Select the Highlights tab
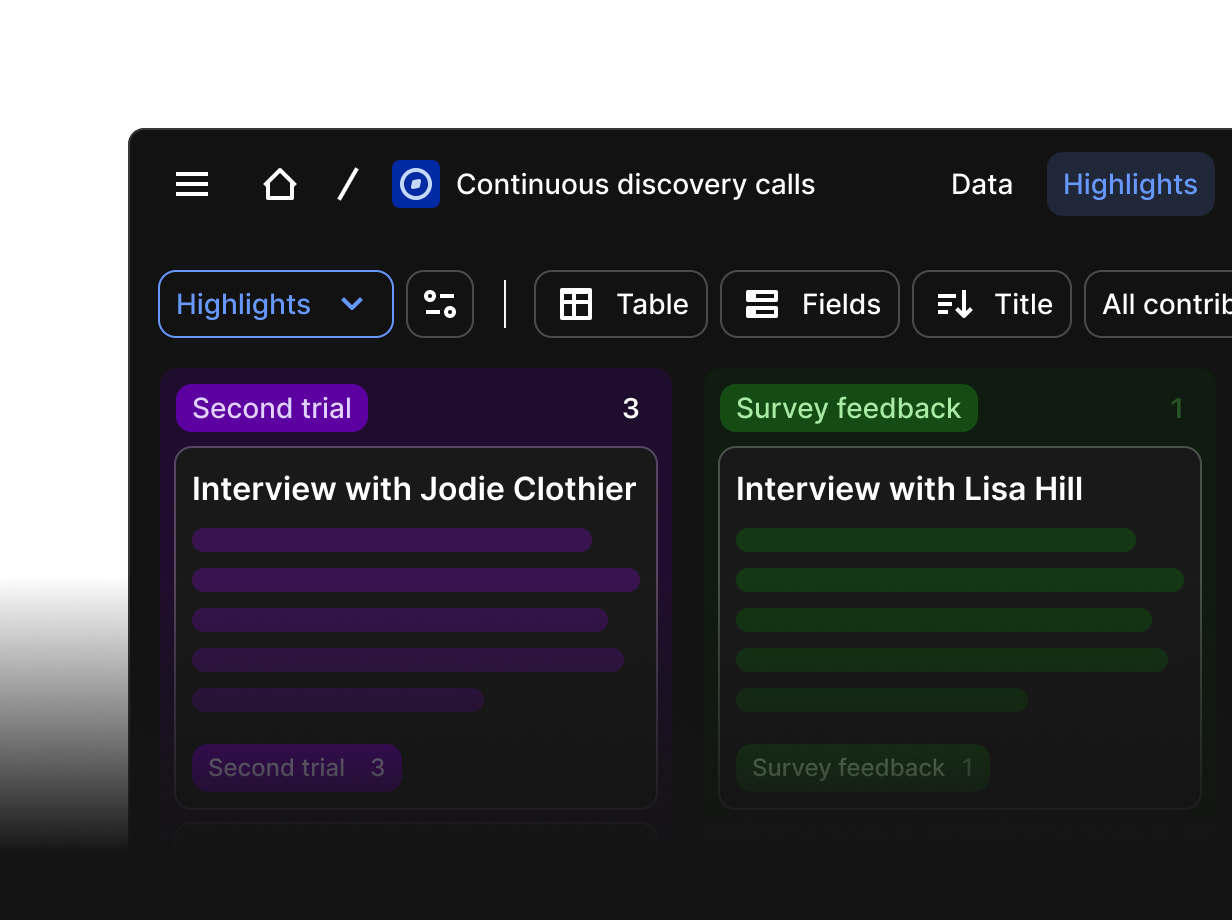The width and height of the screenshot is (1232, 920). tap(1130, 184)
